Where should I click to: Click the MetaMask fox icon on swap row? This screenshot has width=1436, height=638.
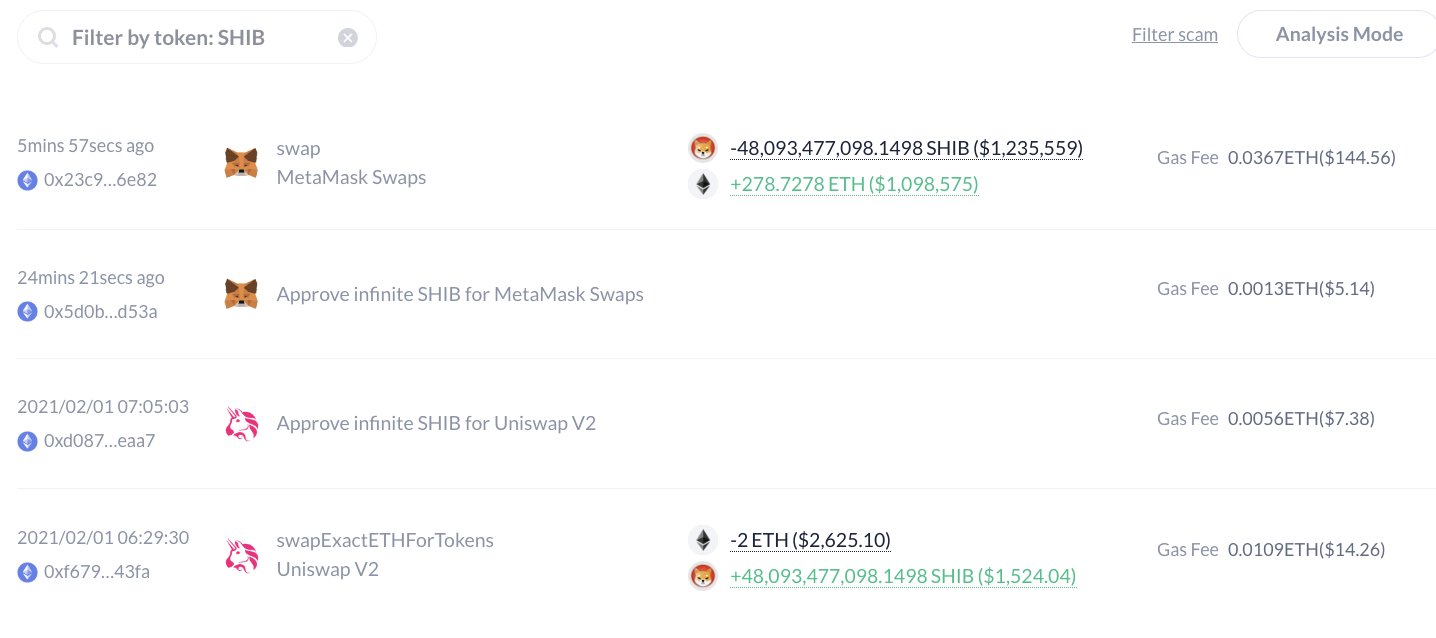(241, 163)
